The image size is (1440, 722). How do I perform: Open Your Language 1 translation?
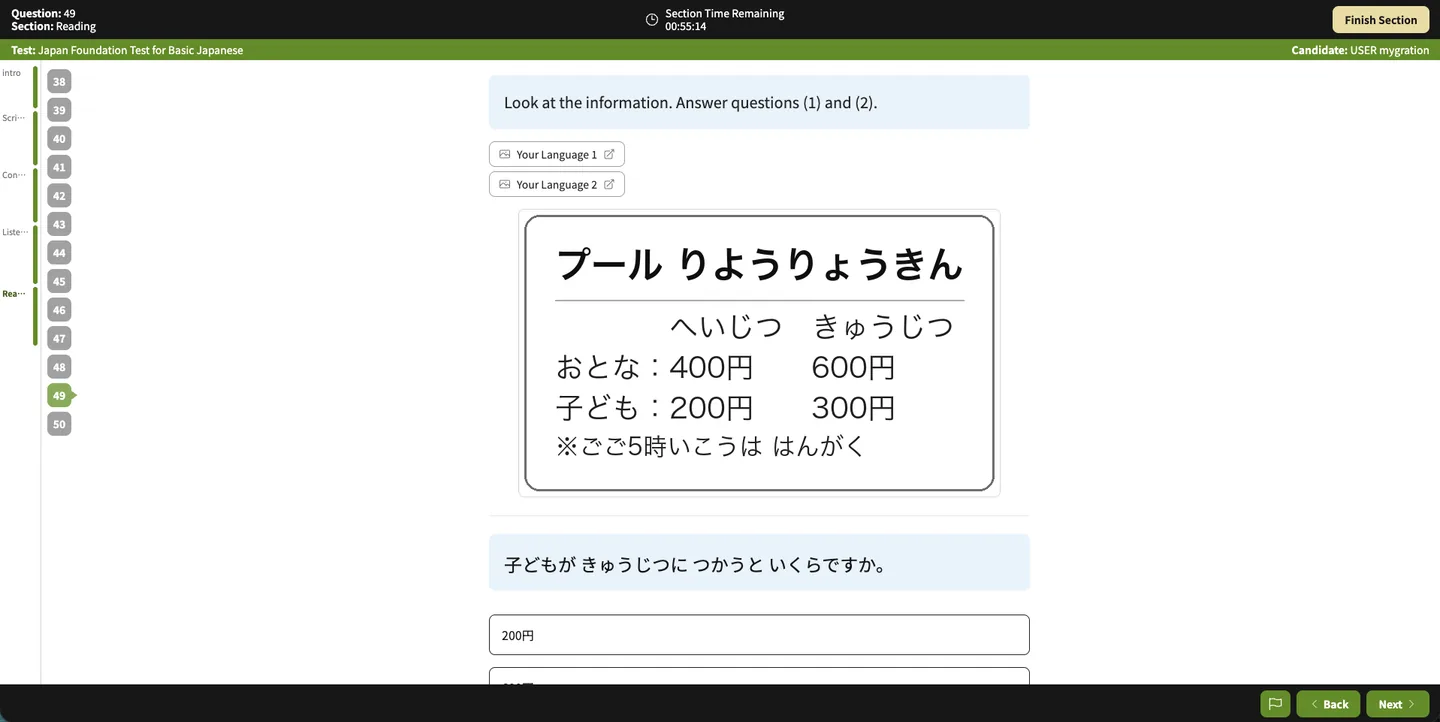pos(557,154)
